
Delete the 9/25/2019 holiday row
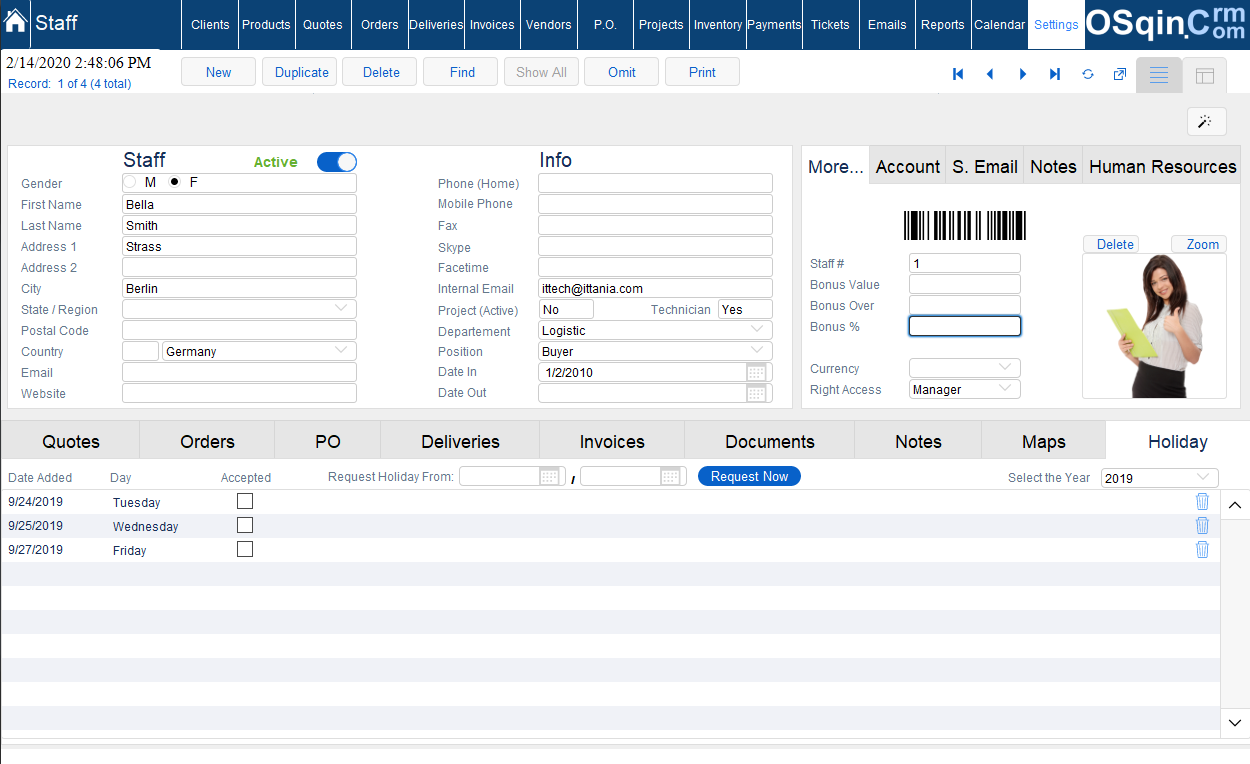pos(1202,525)
